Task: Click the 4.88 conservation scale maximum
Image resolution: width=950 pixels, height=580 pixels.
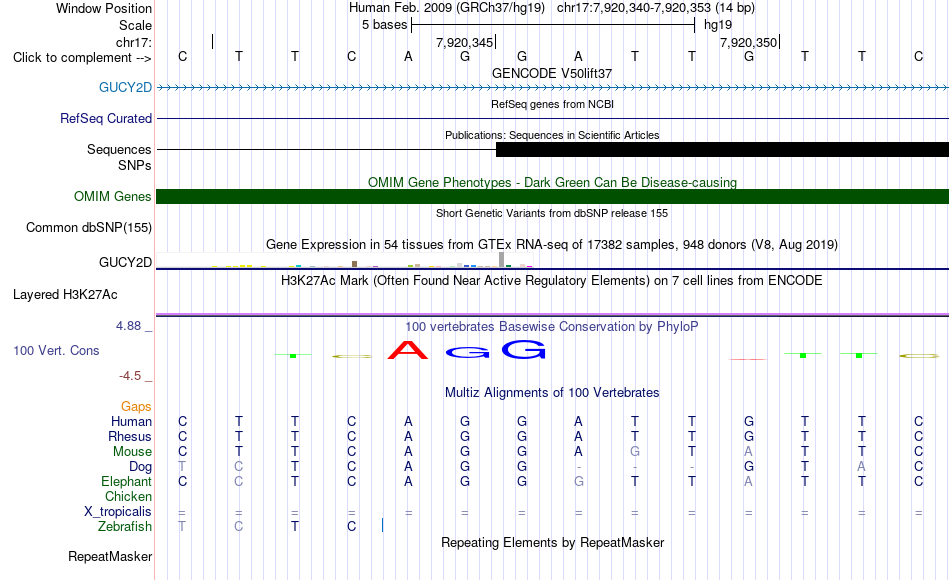Action: [x=128, y=326]
